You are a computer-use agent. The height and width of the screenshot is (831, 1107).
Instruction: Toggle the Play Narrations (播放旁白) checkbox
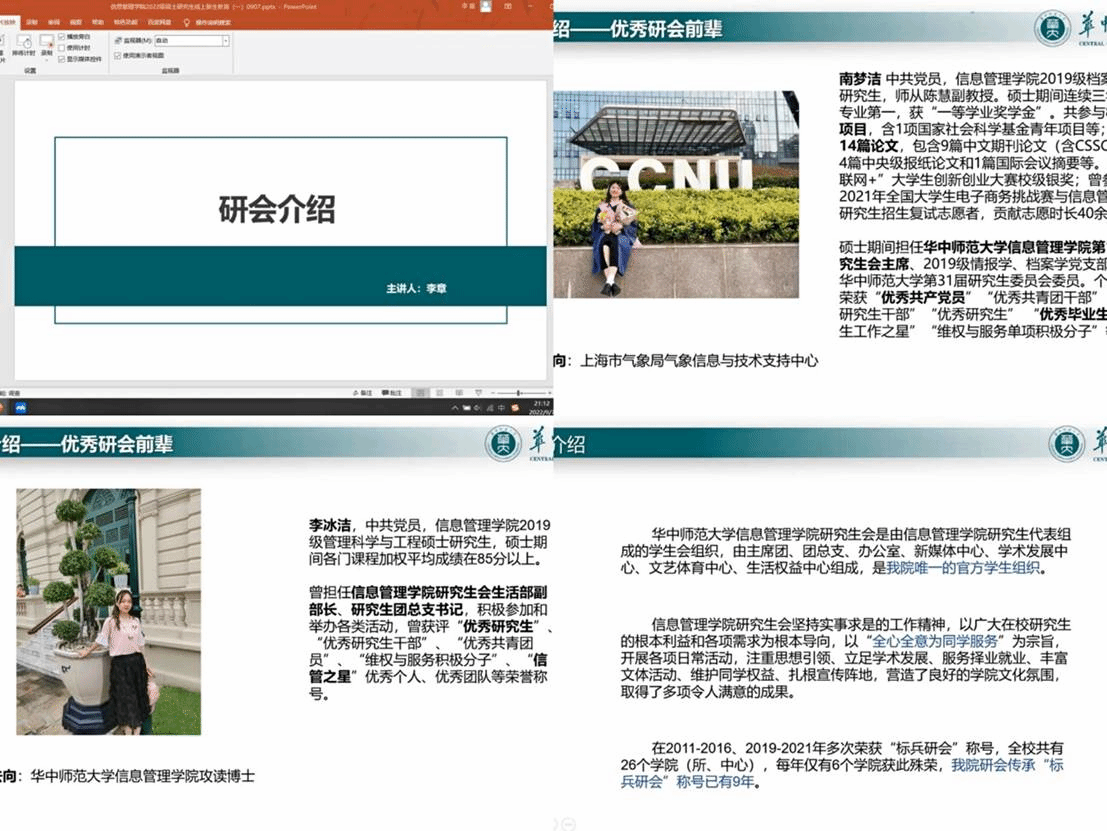[x=62, y=37]
